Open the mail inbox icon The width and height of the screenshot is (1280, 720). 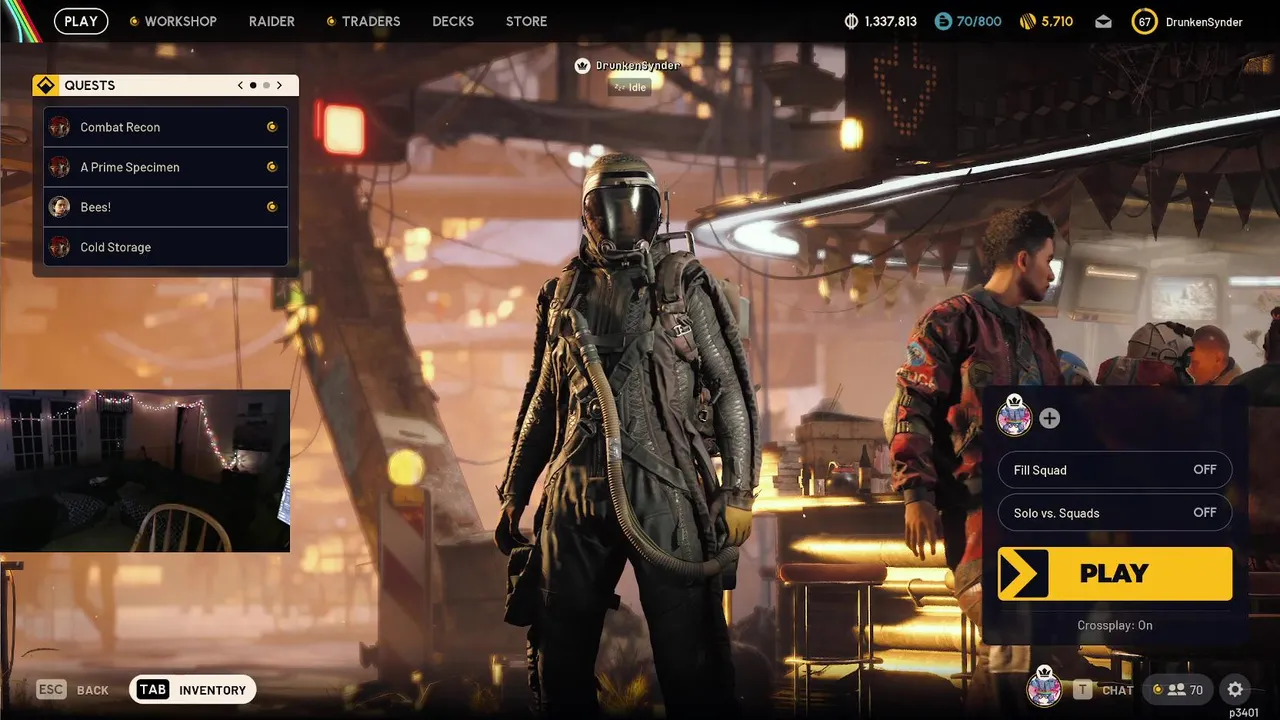pos(1103,21)
